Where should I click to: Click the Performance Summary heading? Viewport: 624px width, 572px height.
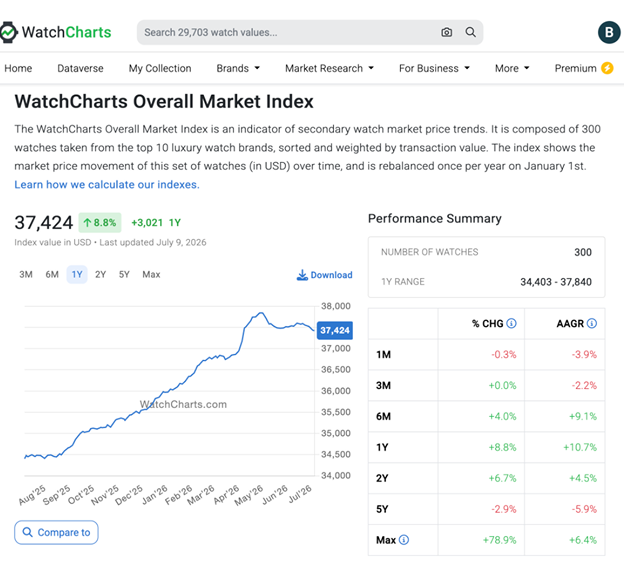[x=435, y=219]
